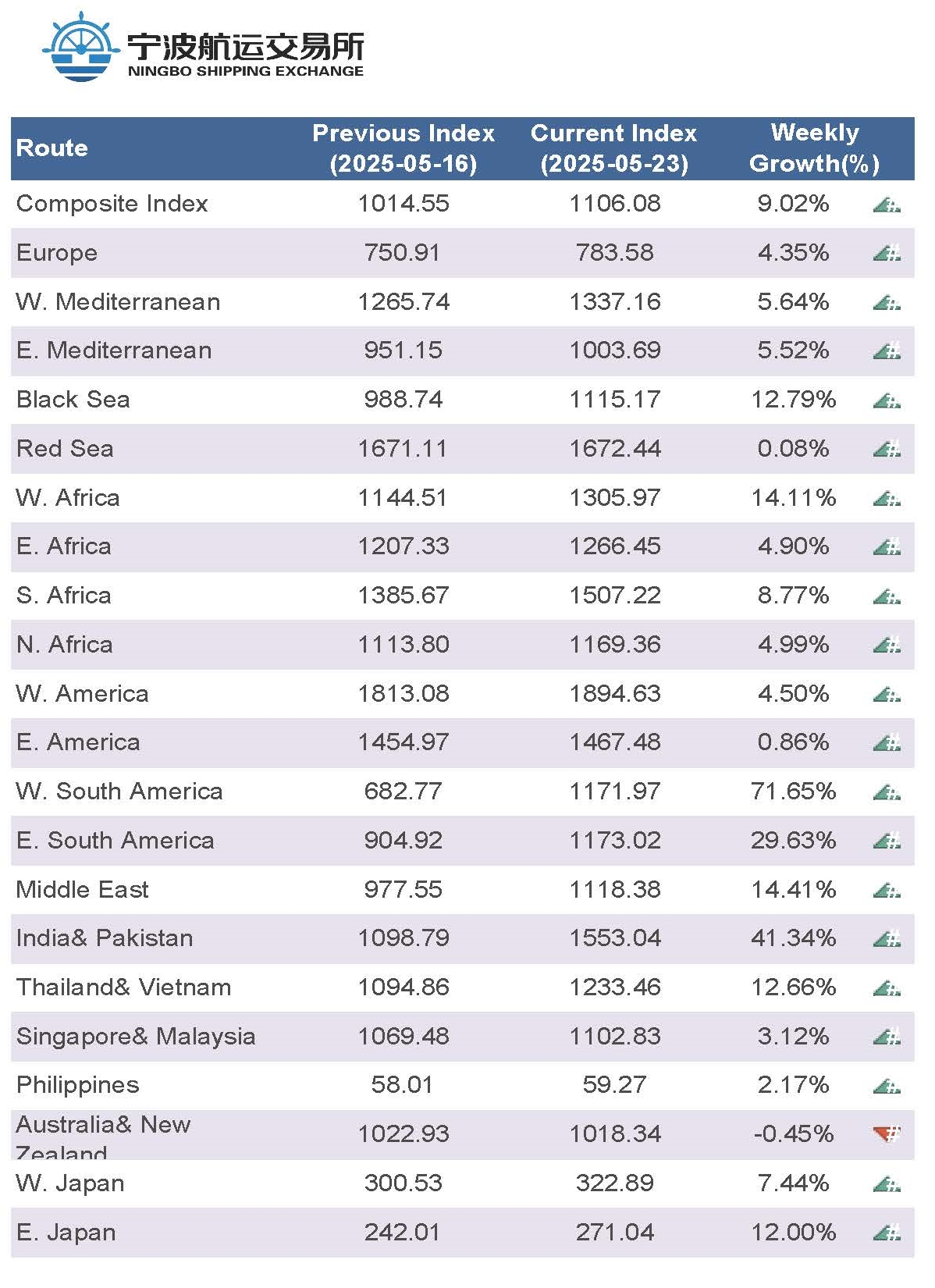Click the 1894.63 current index for W. America
The image size is (935, 1288).
[614, 693]
